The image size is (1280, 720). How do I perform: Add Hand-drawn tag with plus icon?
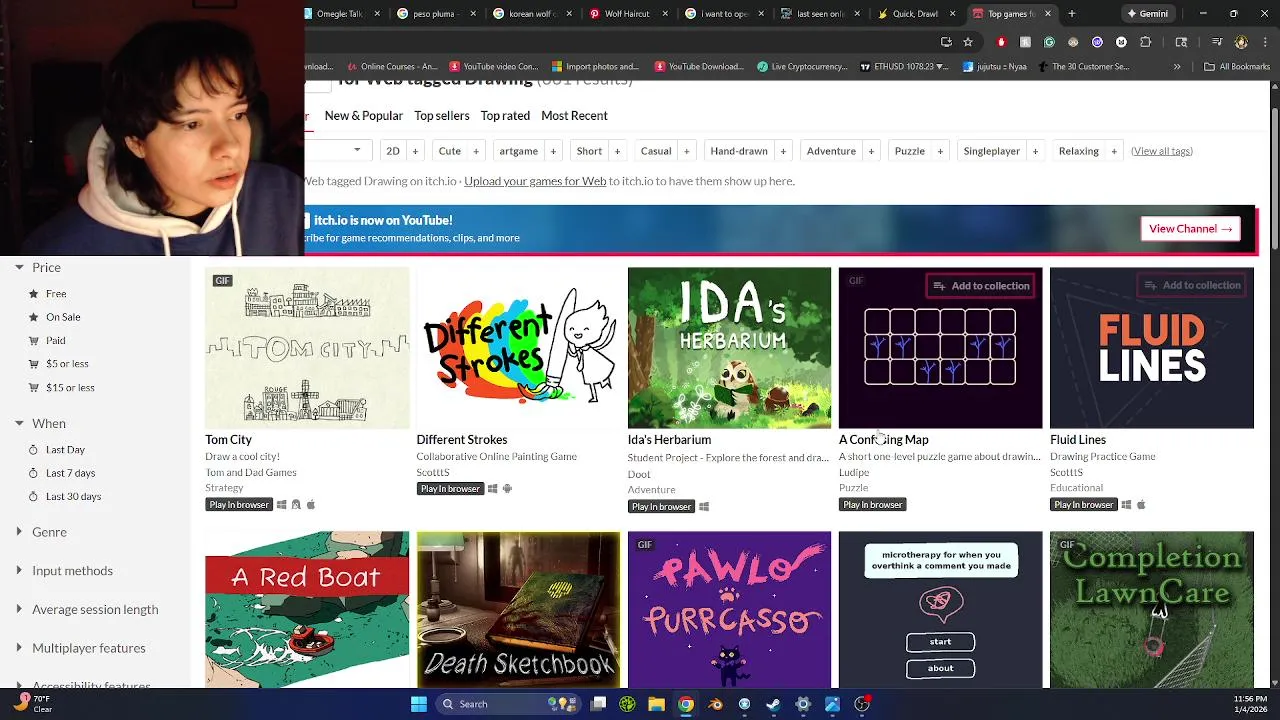(x=783, y=151)
